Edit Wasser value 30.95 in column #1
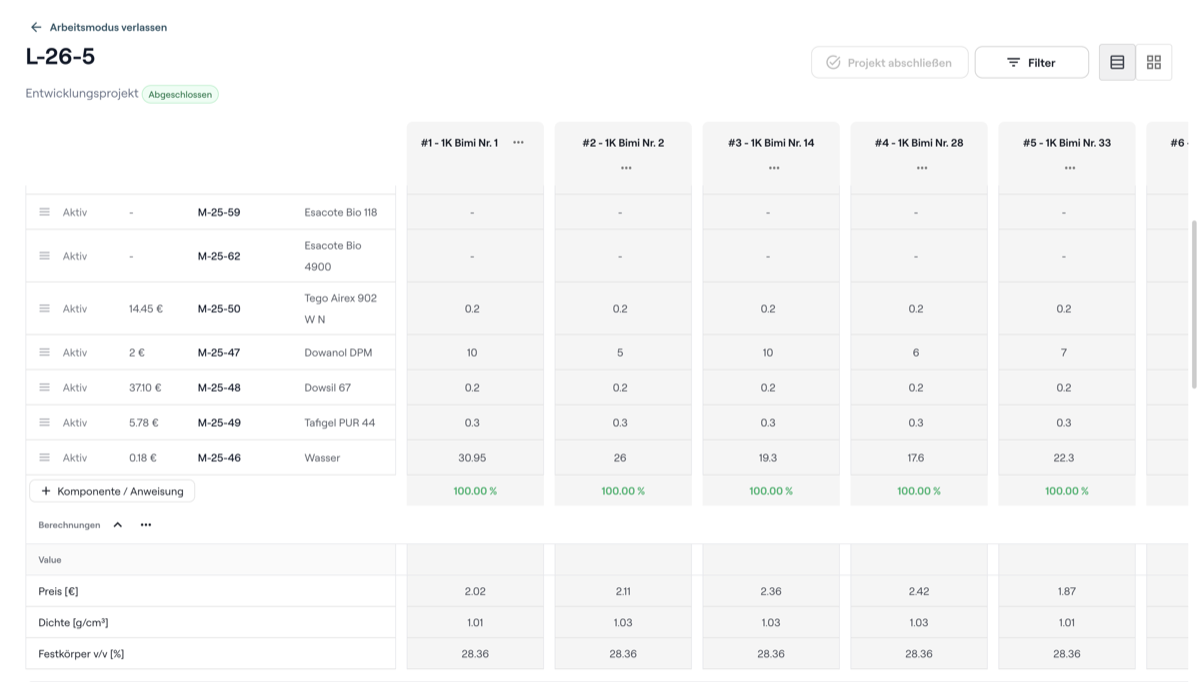The image size is (1200, 682). point(472,457)
